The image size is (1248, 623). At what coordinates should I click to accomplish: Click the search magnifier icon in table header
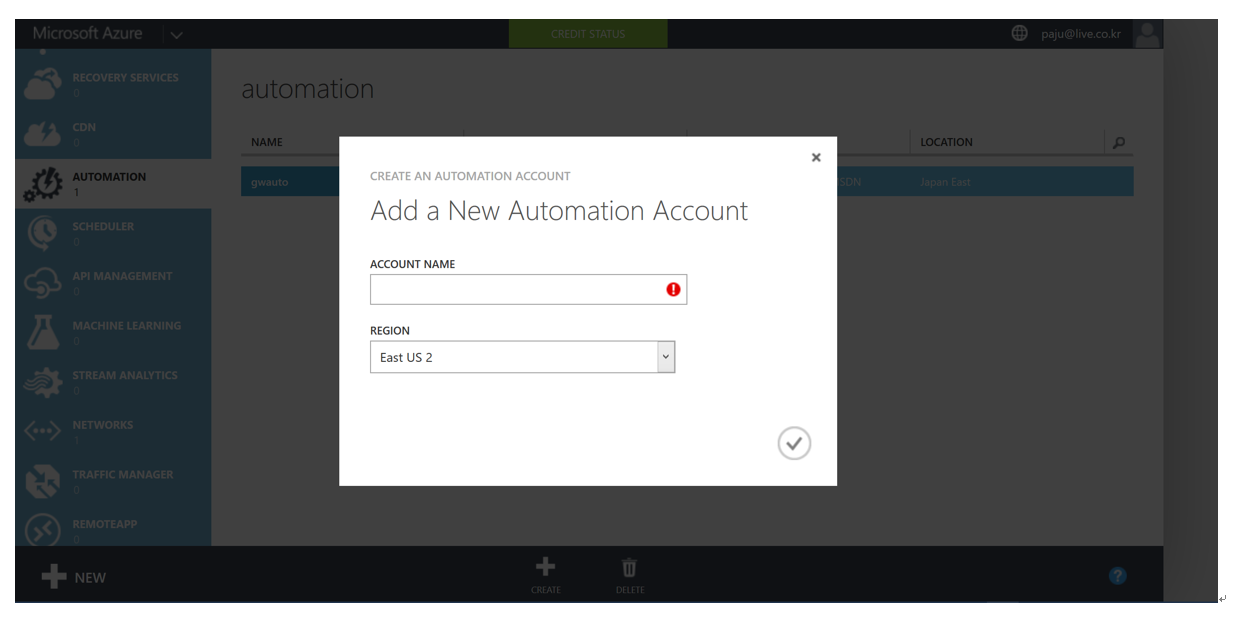pyautogui.click(x=1119, y=143)
